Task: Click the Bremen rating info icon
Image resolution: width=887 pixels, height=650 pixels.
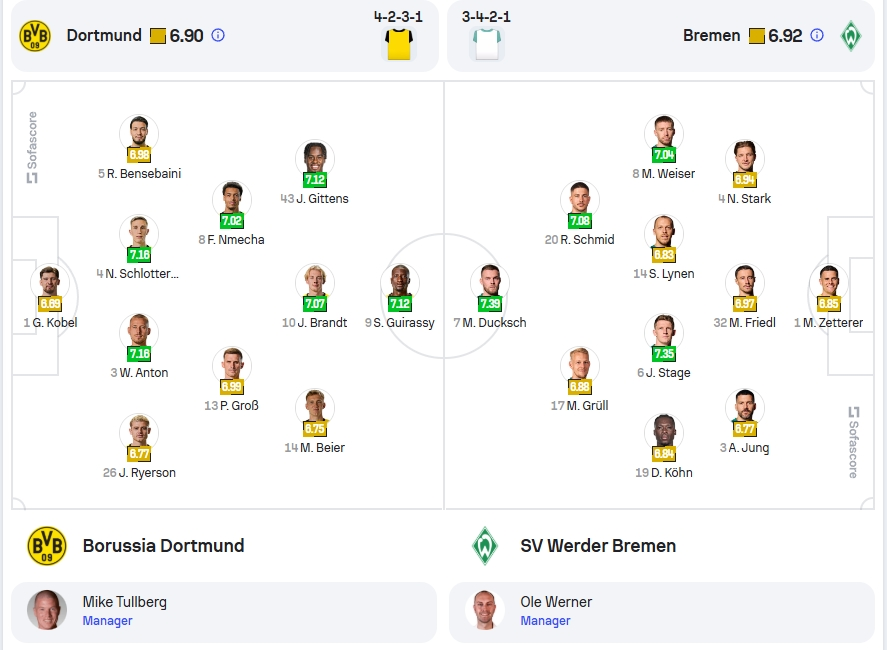Action: point(817,36)
